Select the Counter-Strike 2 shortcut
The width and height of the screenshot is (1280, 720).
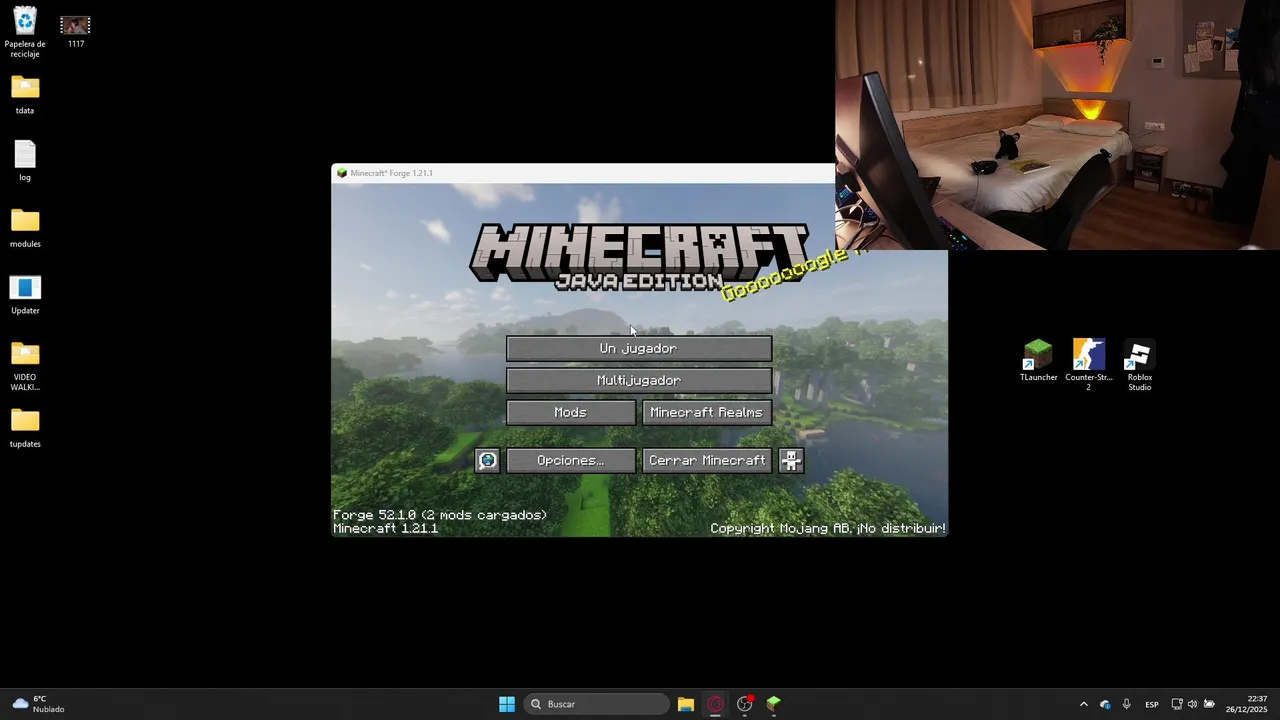1089,364
